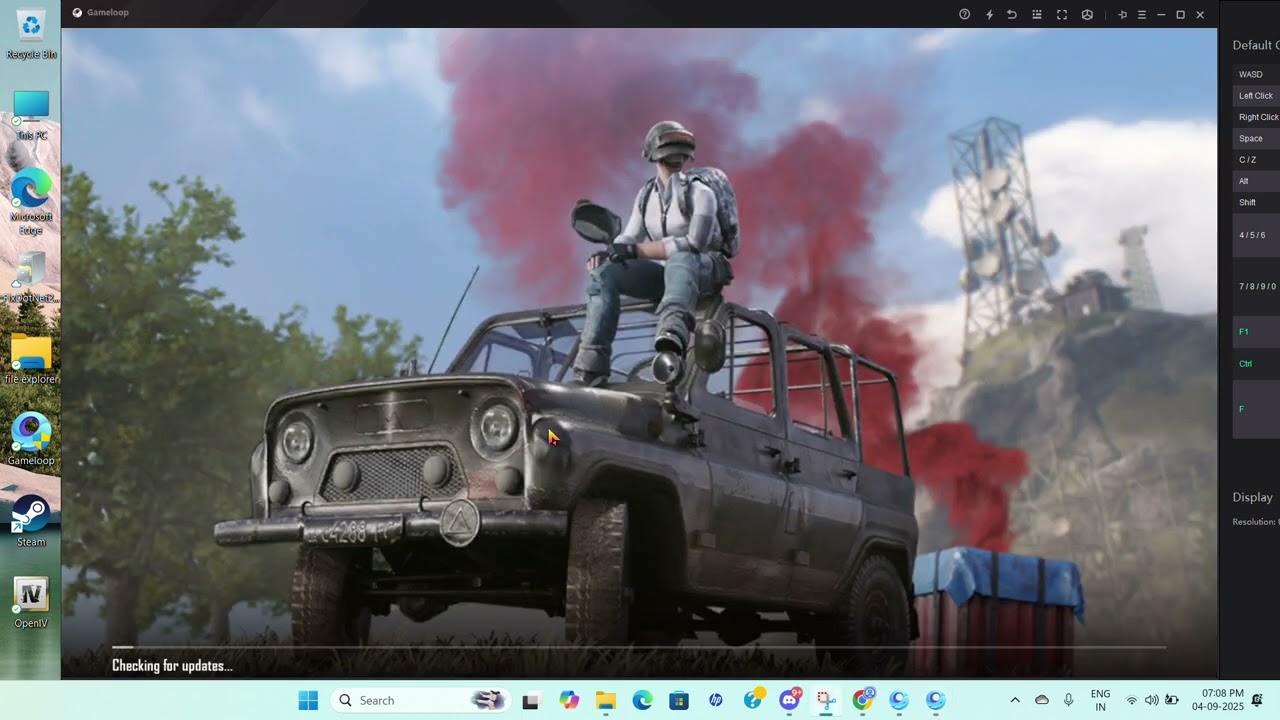Open Microsoft Edge desktop shortcut
The image size is (1280, 720).
pos(31,203)
